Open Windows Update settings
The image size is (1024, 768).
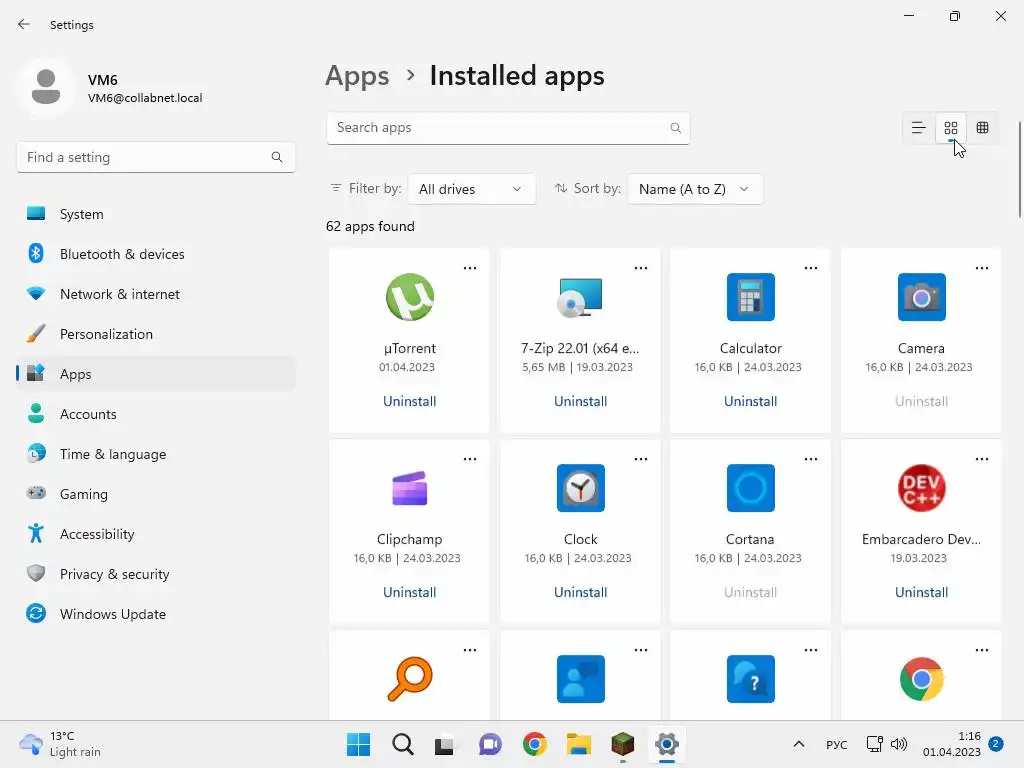(156, 614)
